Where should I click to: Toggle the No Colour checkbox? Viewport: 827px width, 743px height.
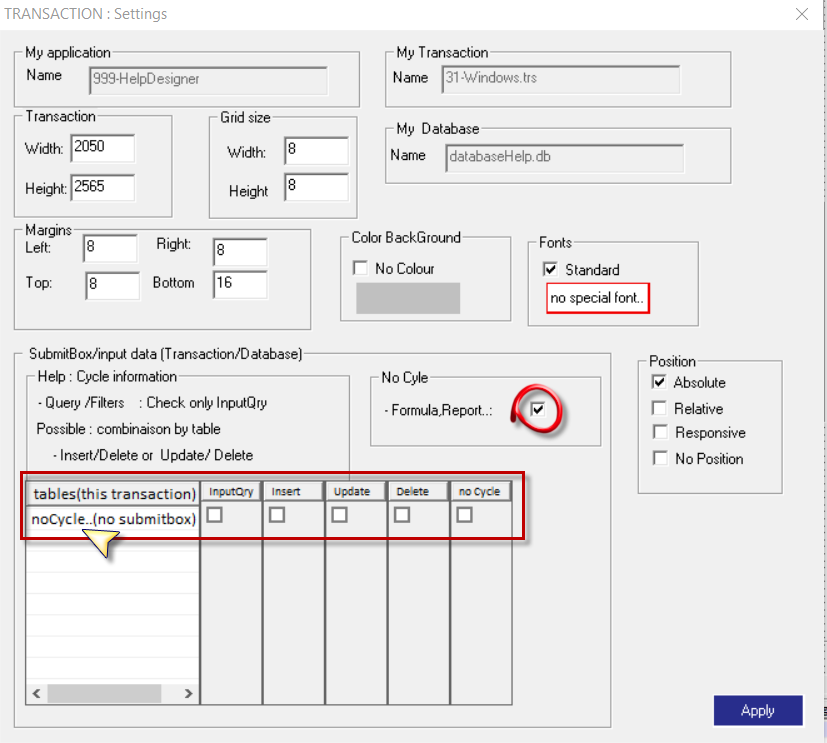pos(360,268)
